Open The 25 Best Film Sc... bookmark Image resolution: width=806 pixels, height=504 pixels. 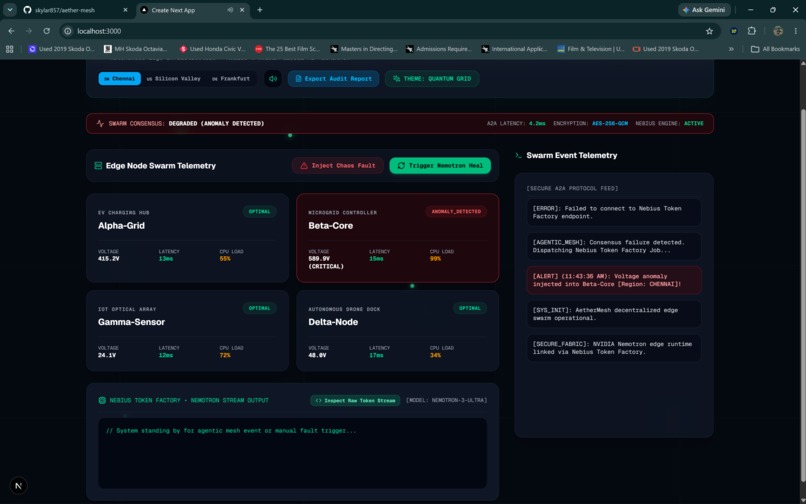[287, 49]
